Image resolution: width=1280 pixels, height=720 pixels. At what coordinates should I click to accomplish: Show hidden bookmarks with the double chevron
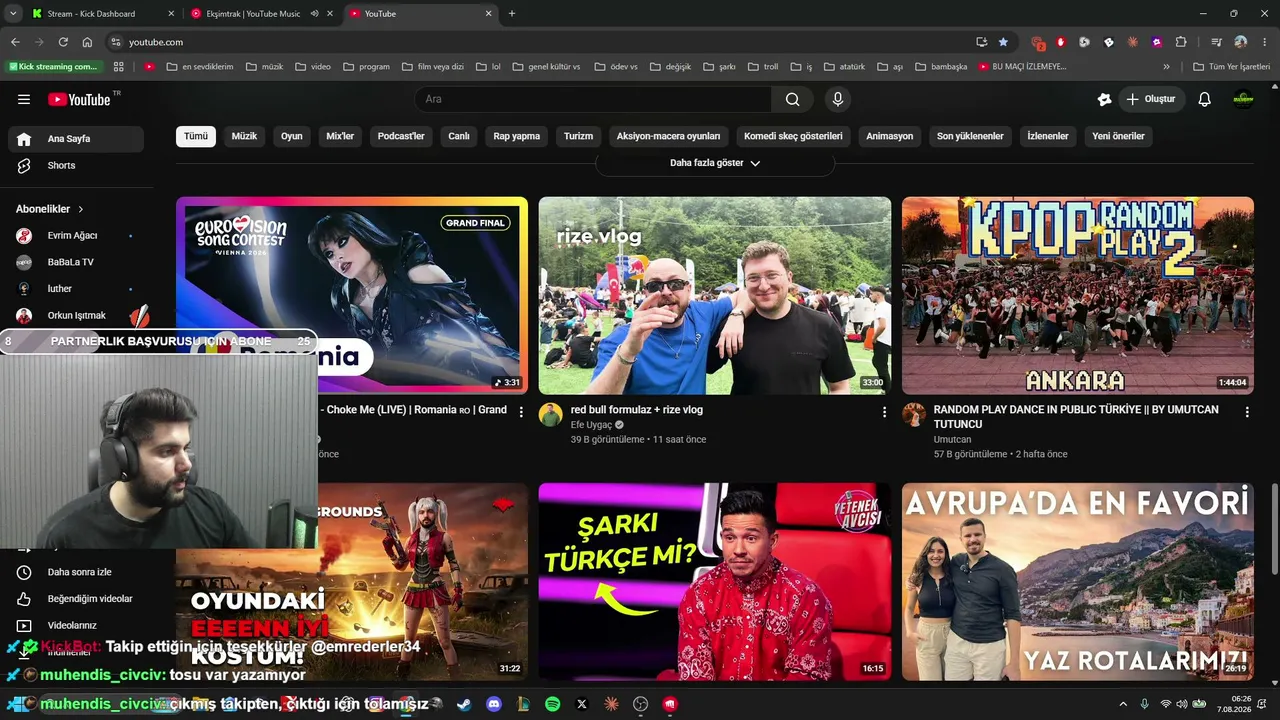point(1166,67)
